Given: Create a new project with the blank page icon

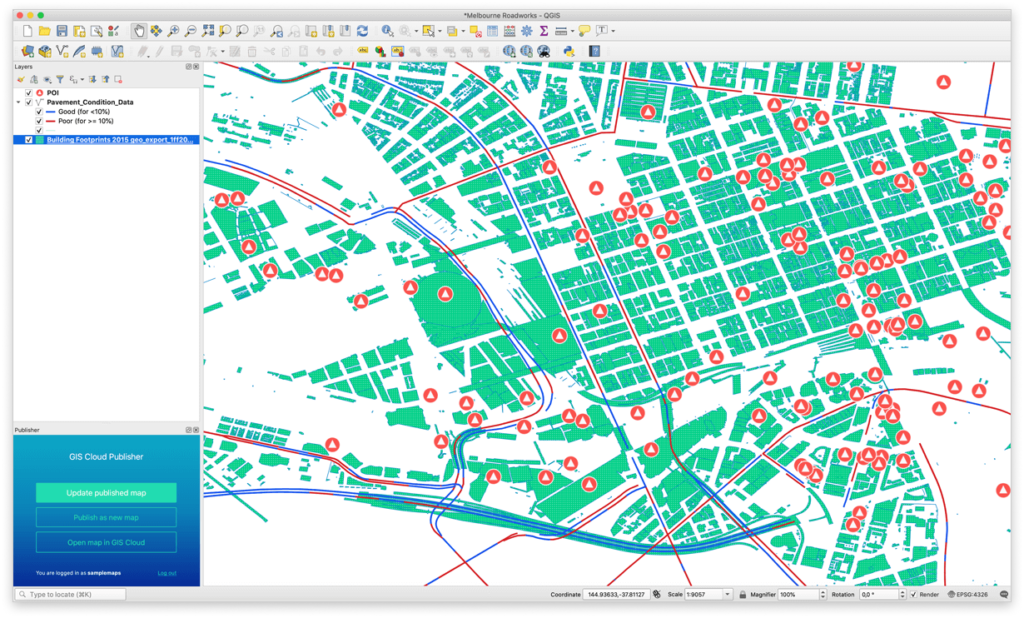Looking at the screenshot, I should [27, 31].
